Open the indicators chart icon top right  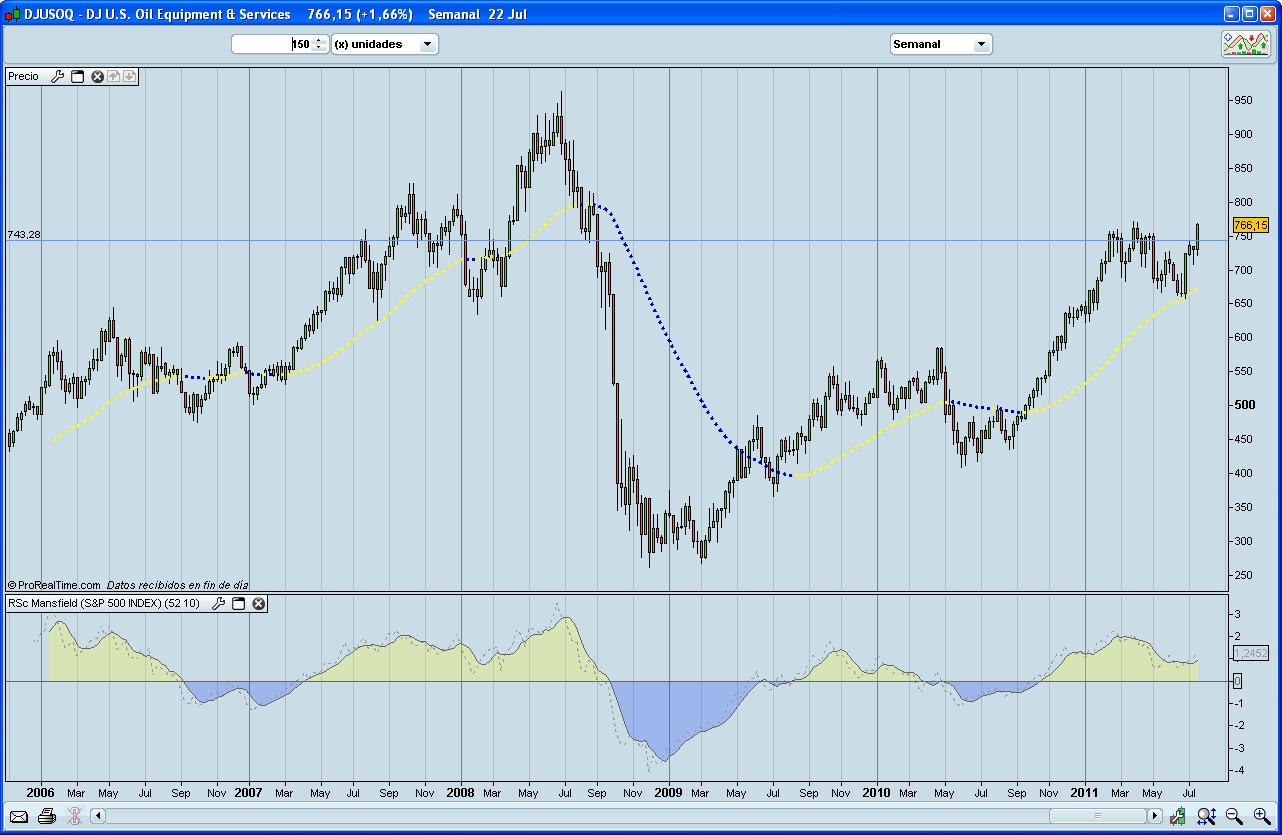point(1245,43)
